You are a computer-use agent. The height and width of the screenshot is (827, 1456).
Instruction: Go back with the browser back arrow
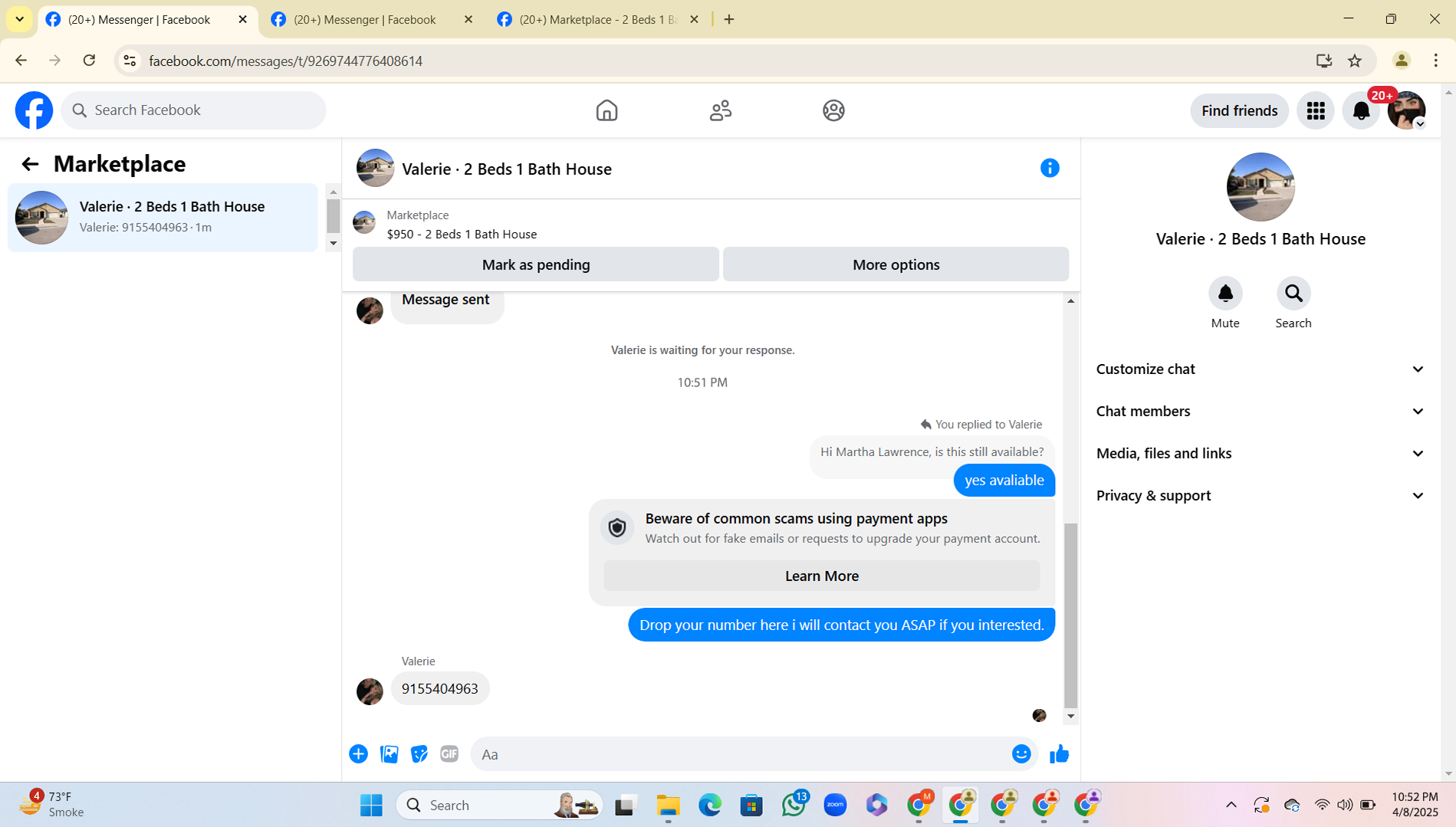pos(21,61)
